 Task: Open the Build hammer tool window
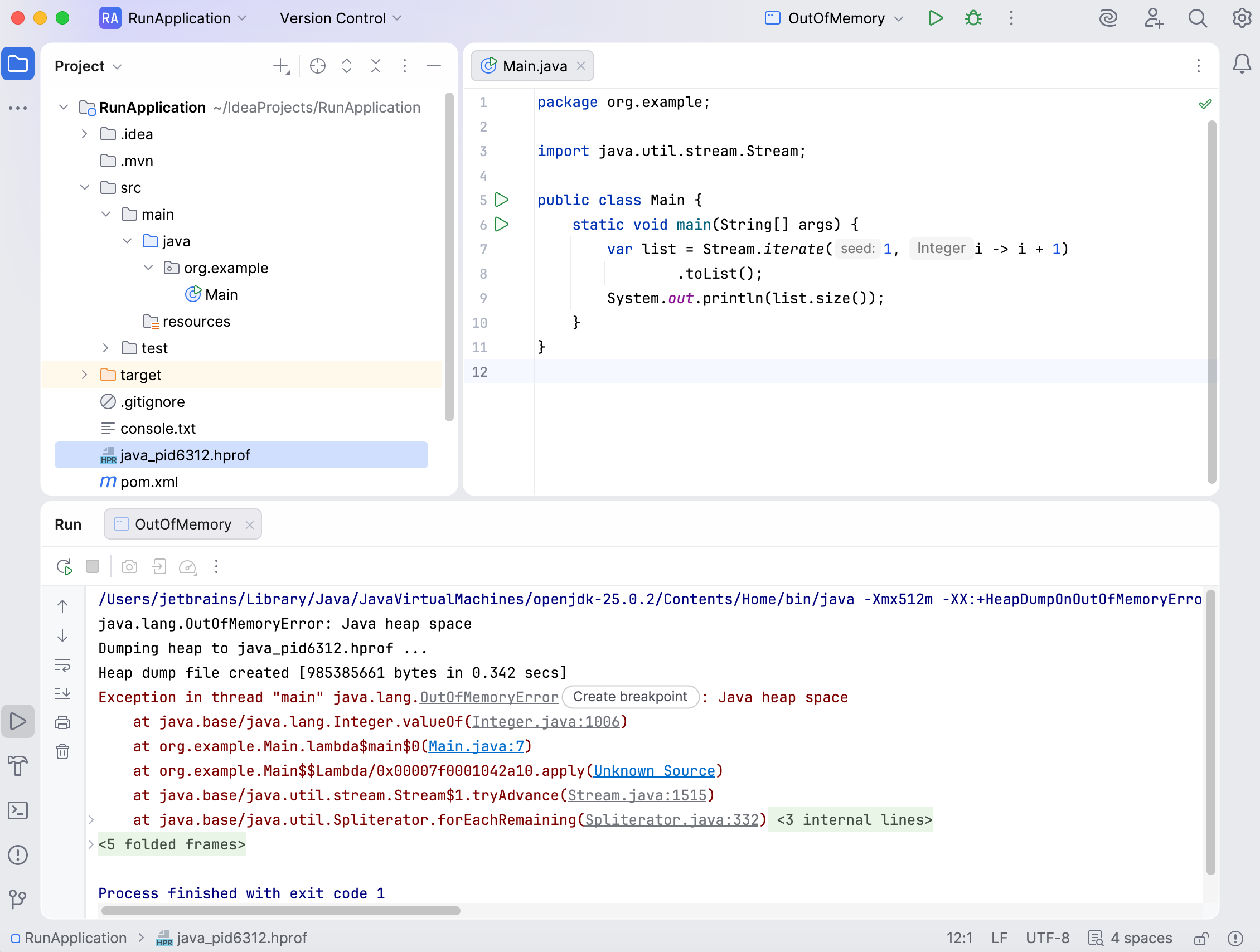tap(18, 766)
